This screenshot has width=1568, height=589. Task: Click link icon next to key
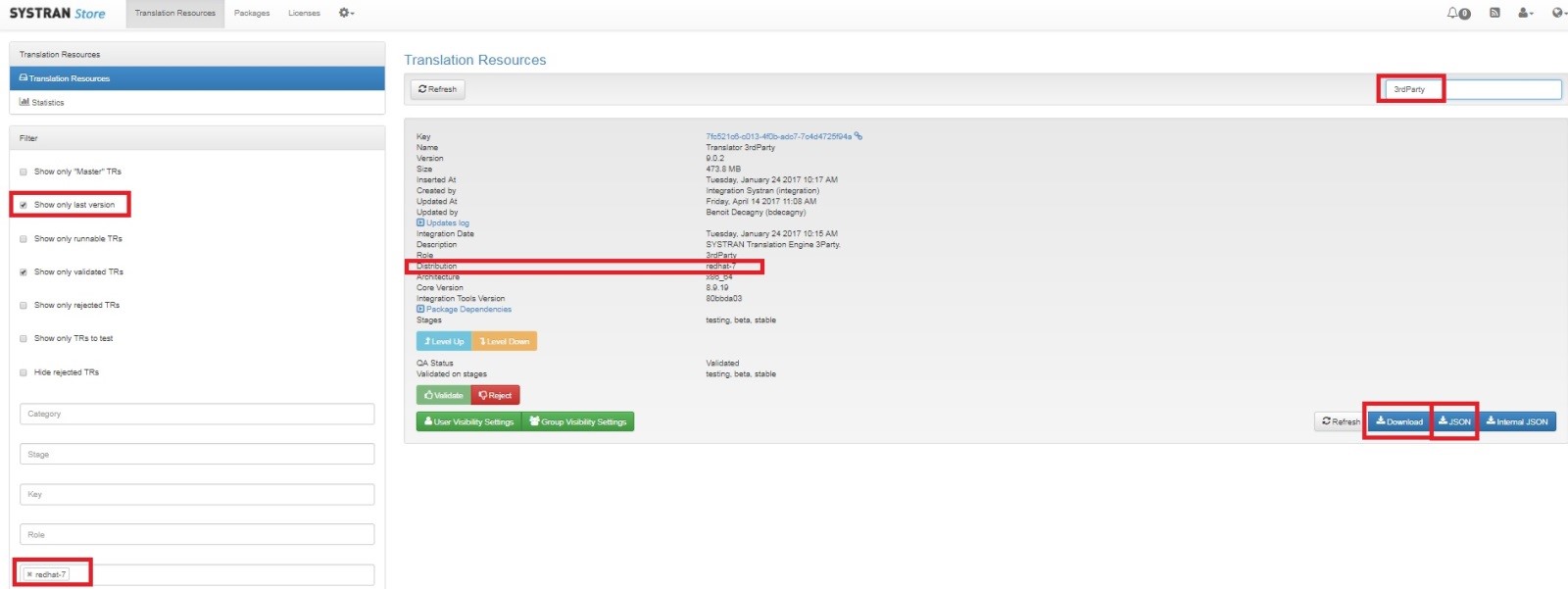point(858,136)
